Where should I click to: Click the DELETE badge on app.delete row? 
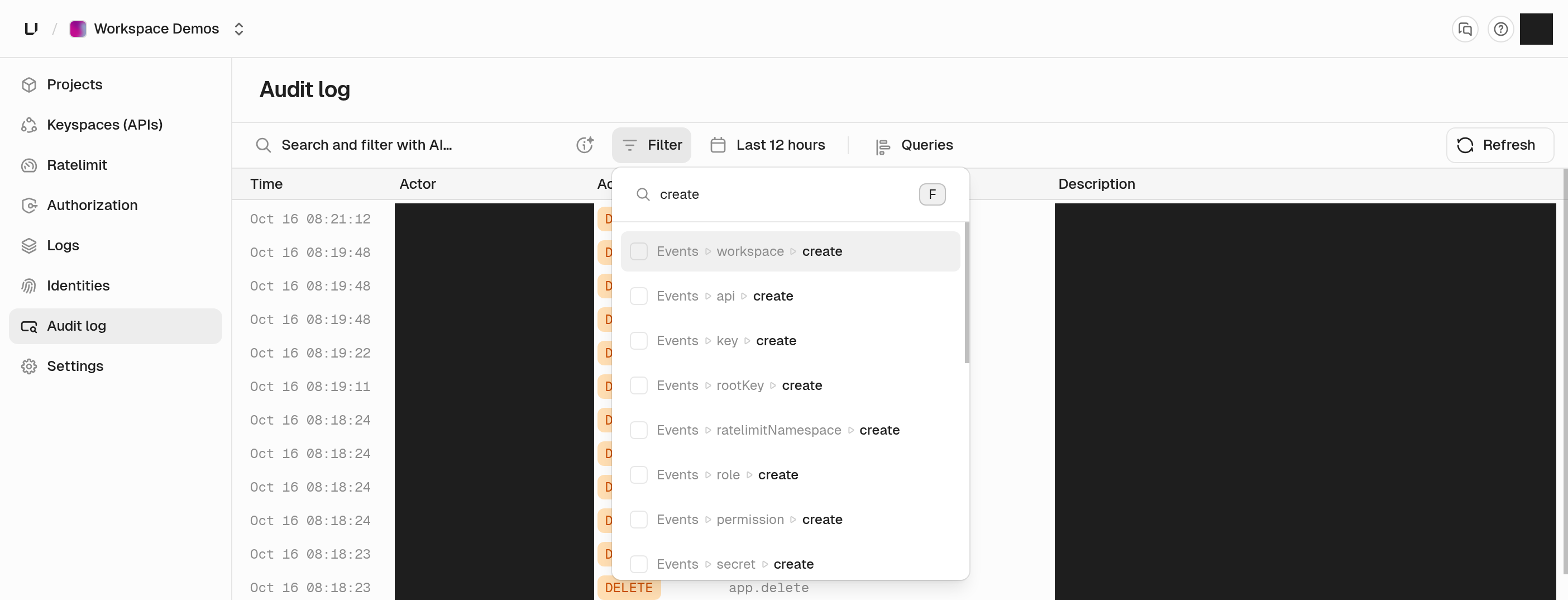click(629, 587)
